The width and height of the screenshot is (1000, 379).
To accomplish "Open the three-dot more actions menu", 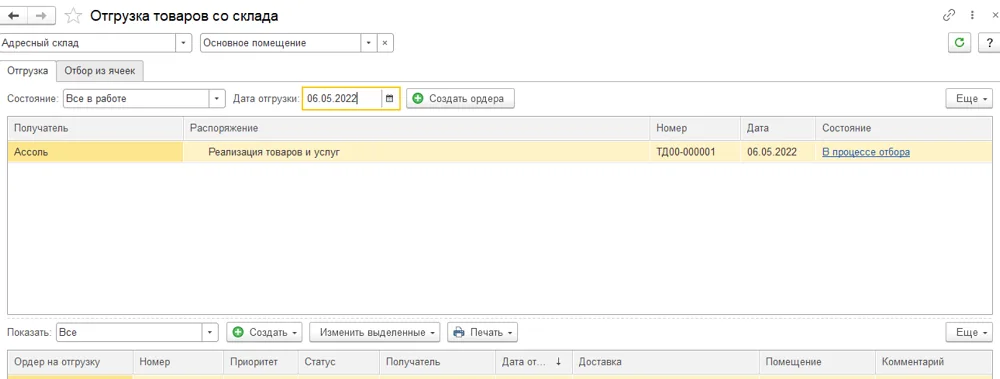I will tap(972, 15).
